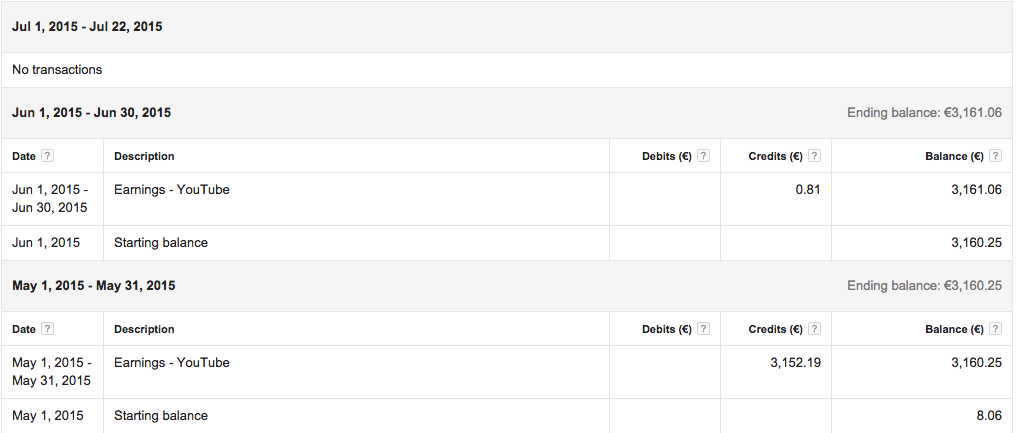Click the No transactions message
The width and height of the screenshot is (1017, 433).
[57, 70]
